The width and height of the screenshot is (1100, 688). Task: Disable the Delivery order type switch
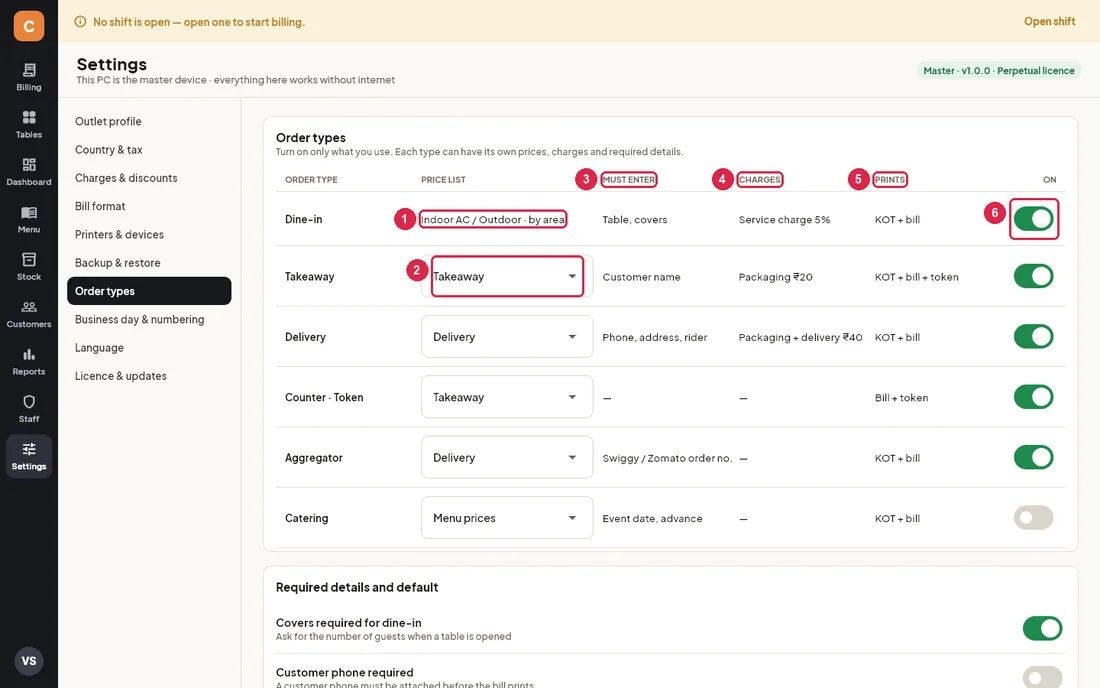click(x=1033, y=337)
